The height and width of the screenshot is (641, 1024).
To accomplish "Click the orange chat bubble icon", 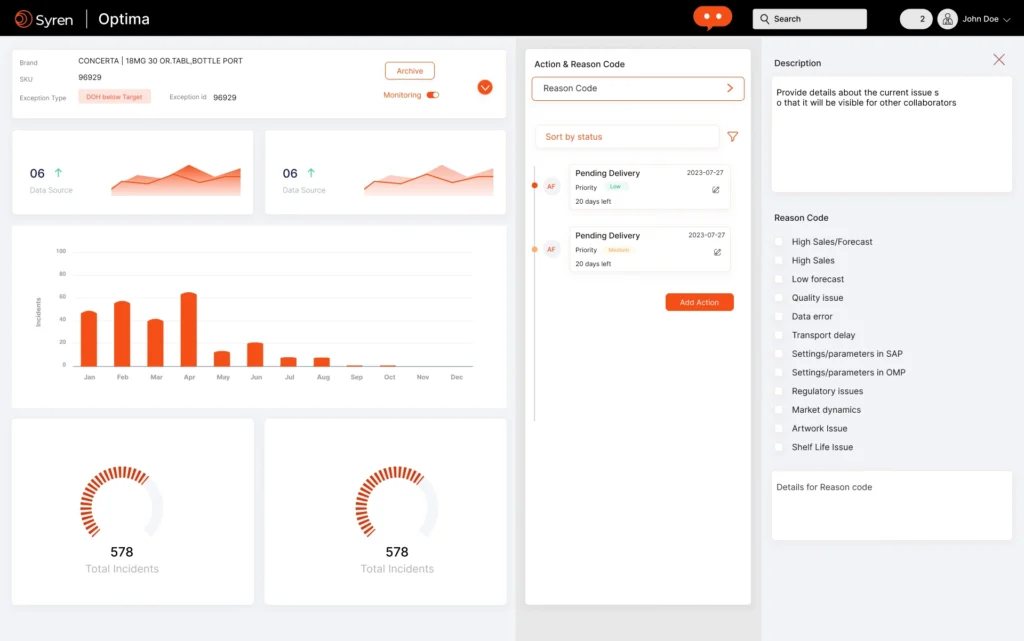I will click(712, 18).
